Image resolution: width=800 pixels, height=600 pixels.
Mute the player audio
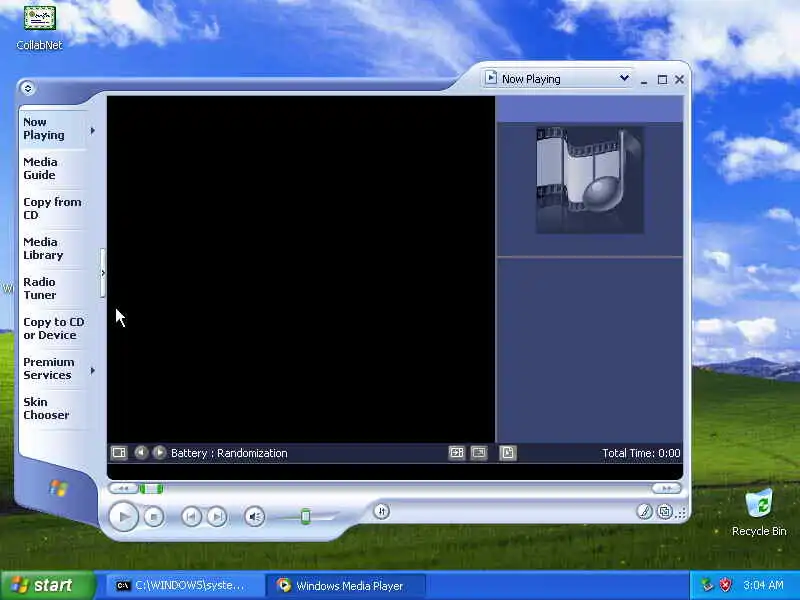(x=254, y=517)
